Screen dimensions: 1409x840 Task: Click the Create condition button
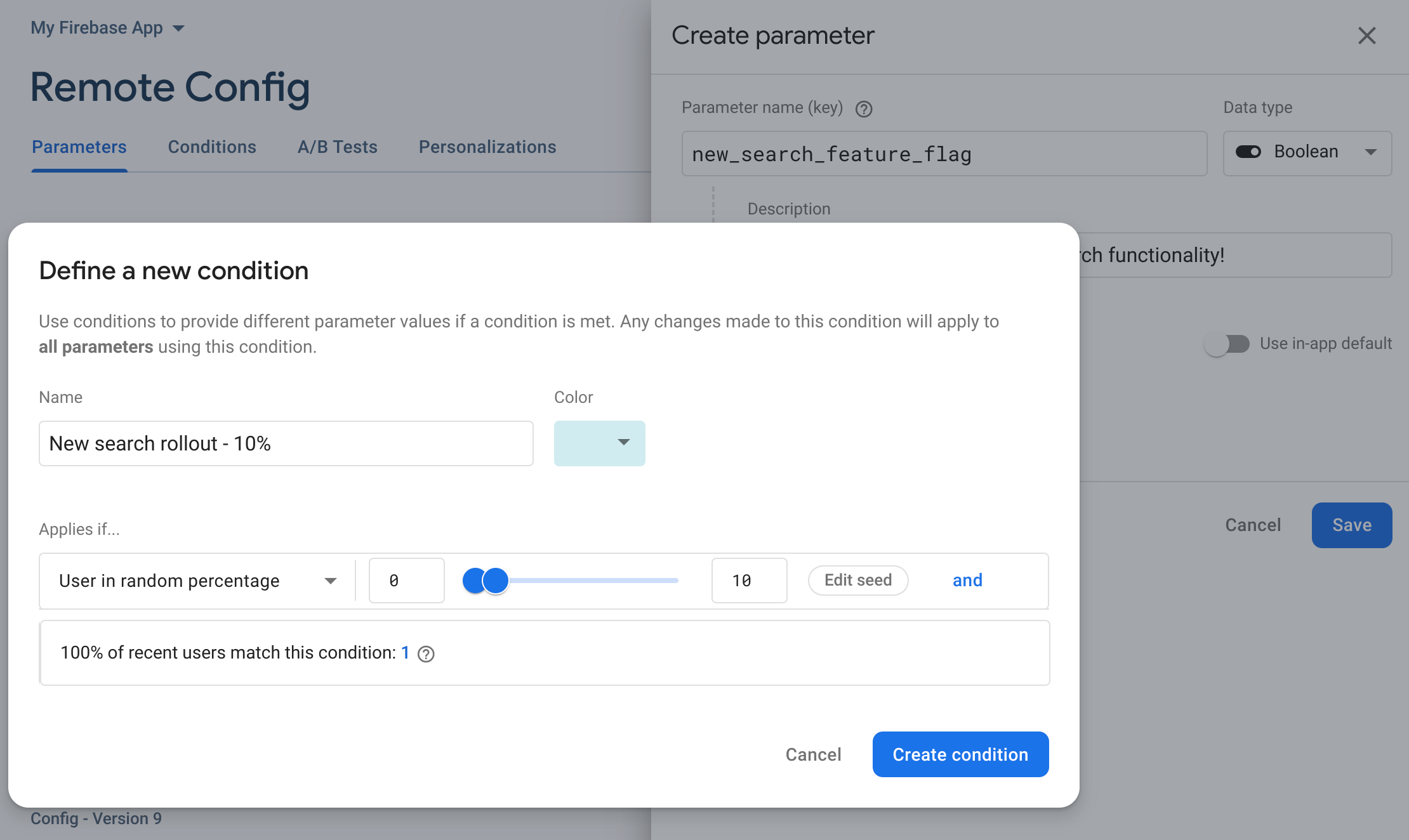tap(960, 754)
